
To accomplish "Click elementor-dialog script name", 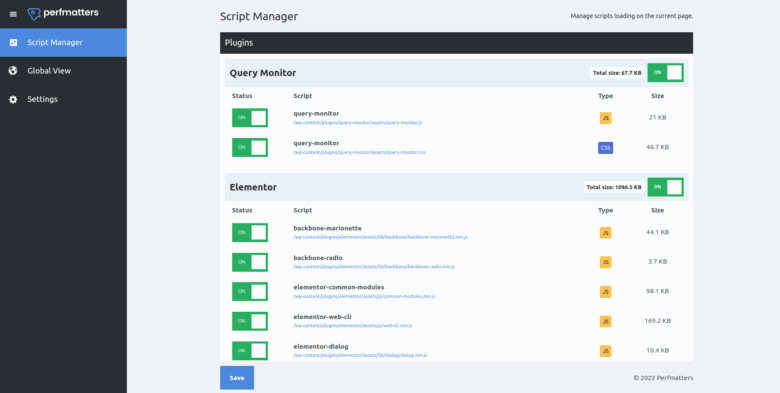I will (321, 346).
